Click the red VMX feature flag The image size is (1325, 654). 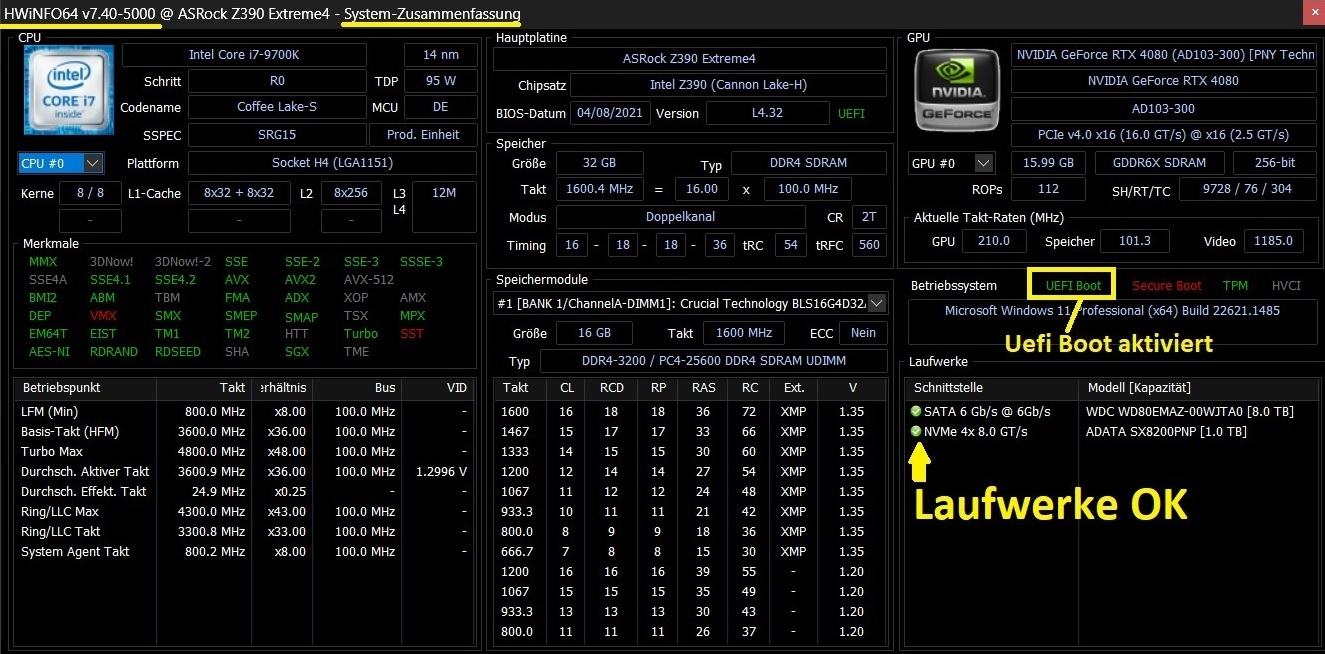[103, 316]
